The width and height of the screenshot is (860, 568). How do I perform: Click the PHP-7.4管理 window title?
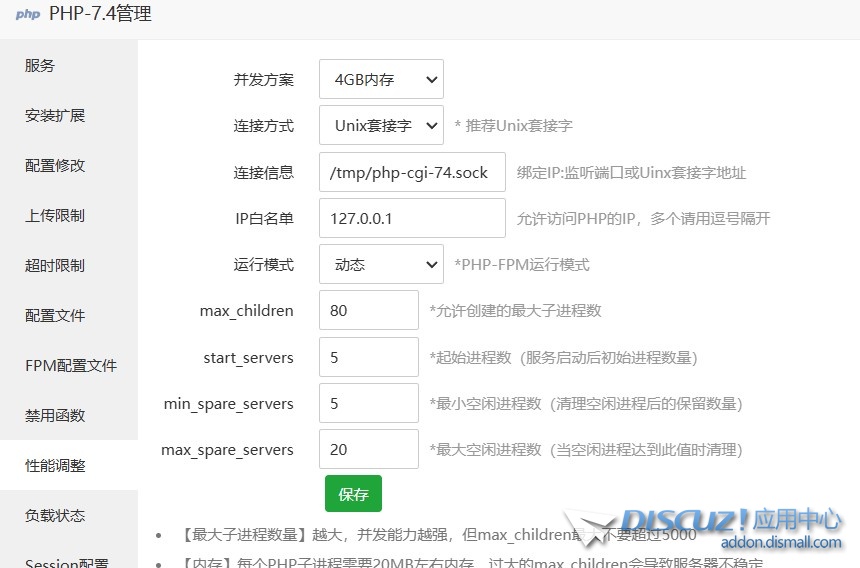pos(100,13)
